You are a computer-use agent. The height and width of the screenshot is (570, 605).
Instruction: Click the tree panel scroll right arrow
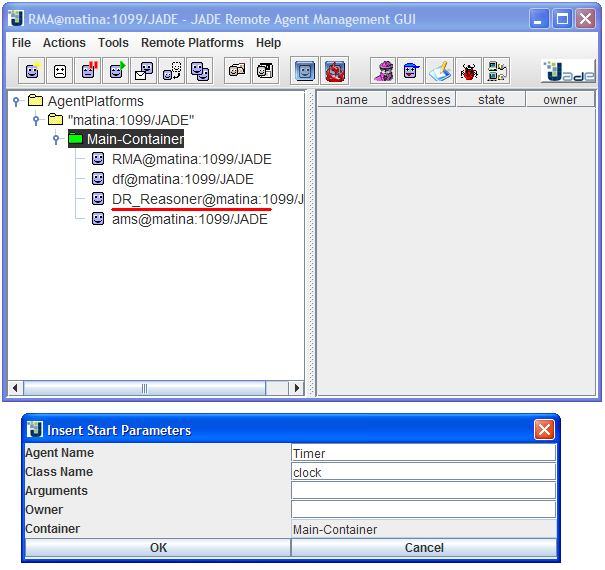coord(297,388)
